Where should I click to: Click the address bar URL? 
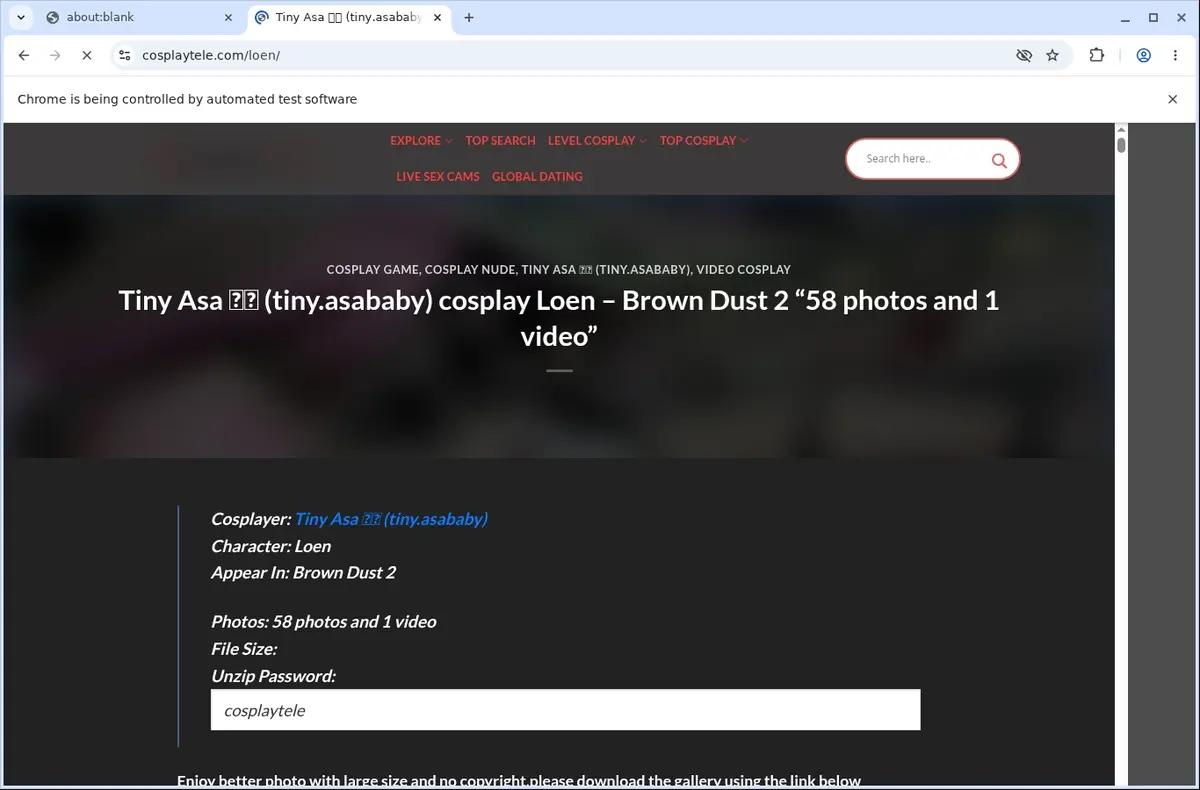211,56
